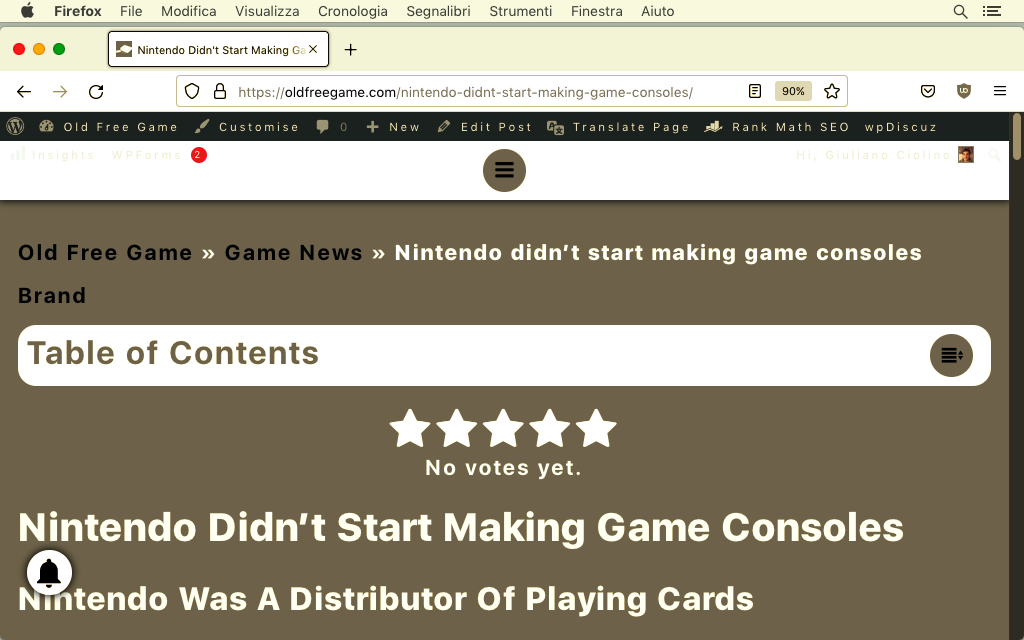Open the Rank Math SEO menu
This screenshot has width=1024, height=640.
(x=777, y=127)
